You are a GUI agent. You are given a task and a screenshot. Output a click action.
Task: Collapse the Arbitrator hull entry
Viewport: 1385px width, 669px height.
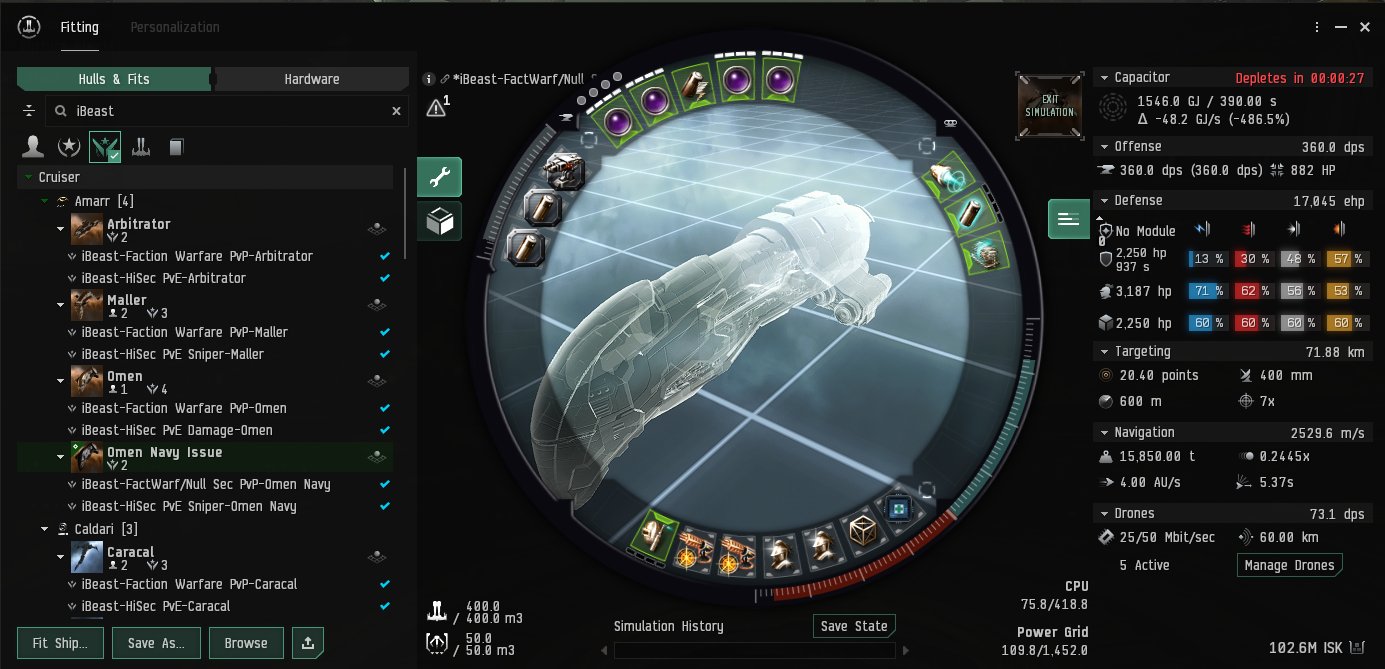(x=61, y=229)
